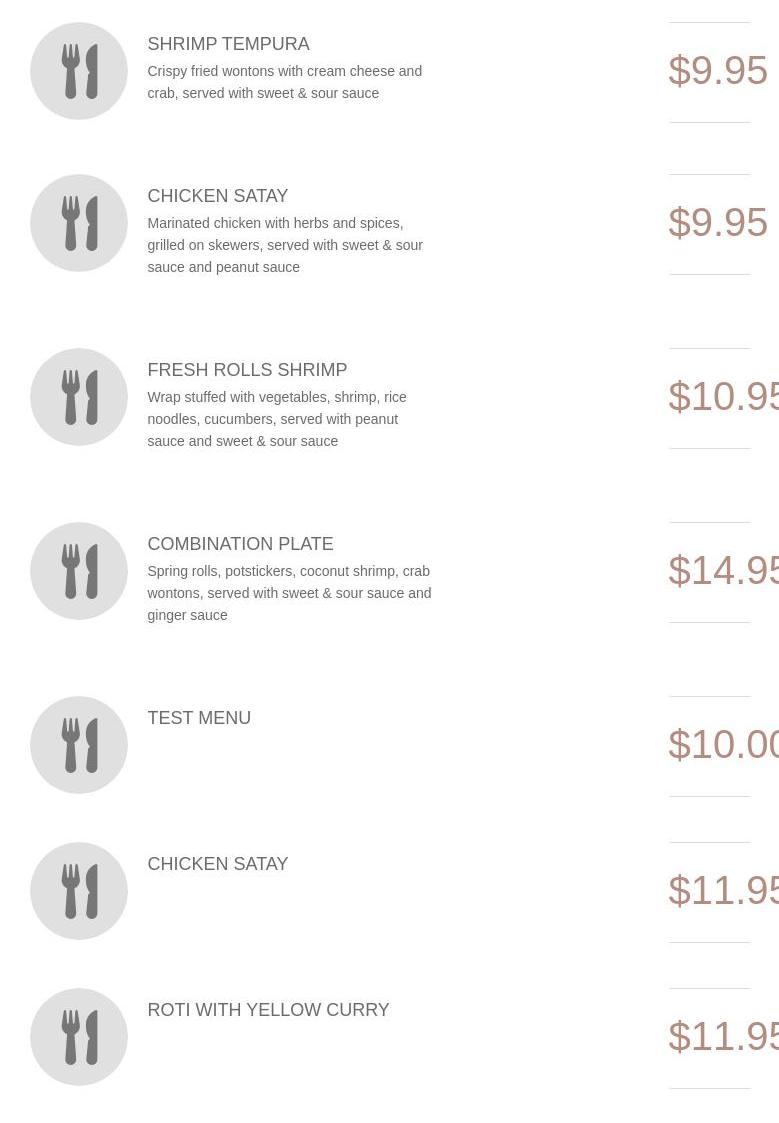Click the Test Menu item title
This screenshot has height=1123, width=779.
[199, 718]
